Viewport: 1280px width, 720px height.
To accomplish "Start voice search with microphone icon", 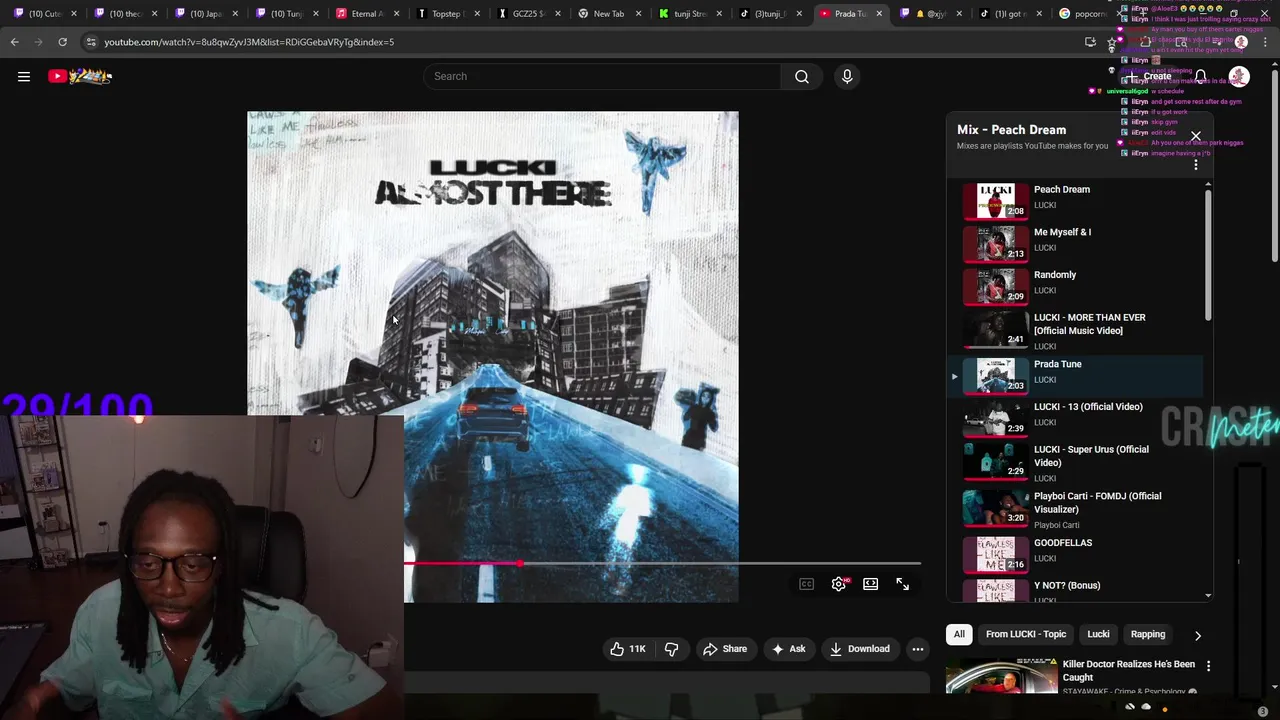I will click(847, 76).
